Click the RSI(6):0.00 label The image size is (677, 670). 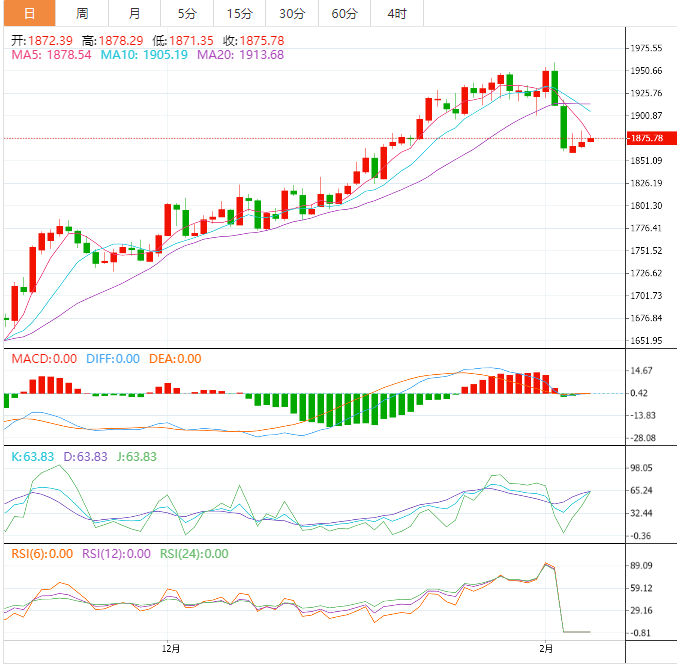[x=42, y=554]
